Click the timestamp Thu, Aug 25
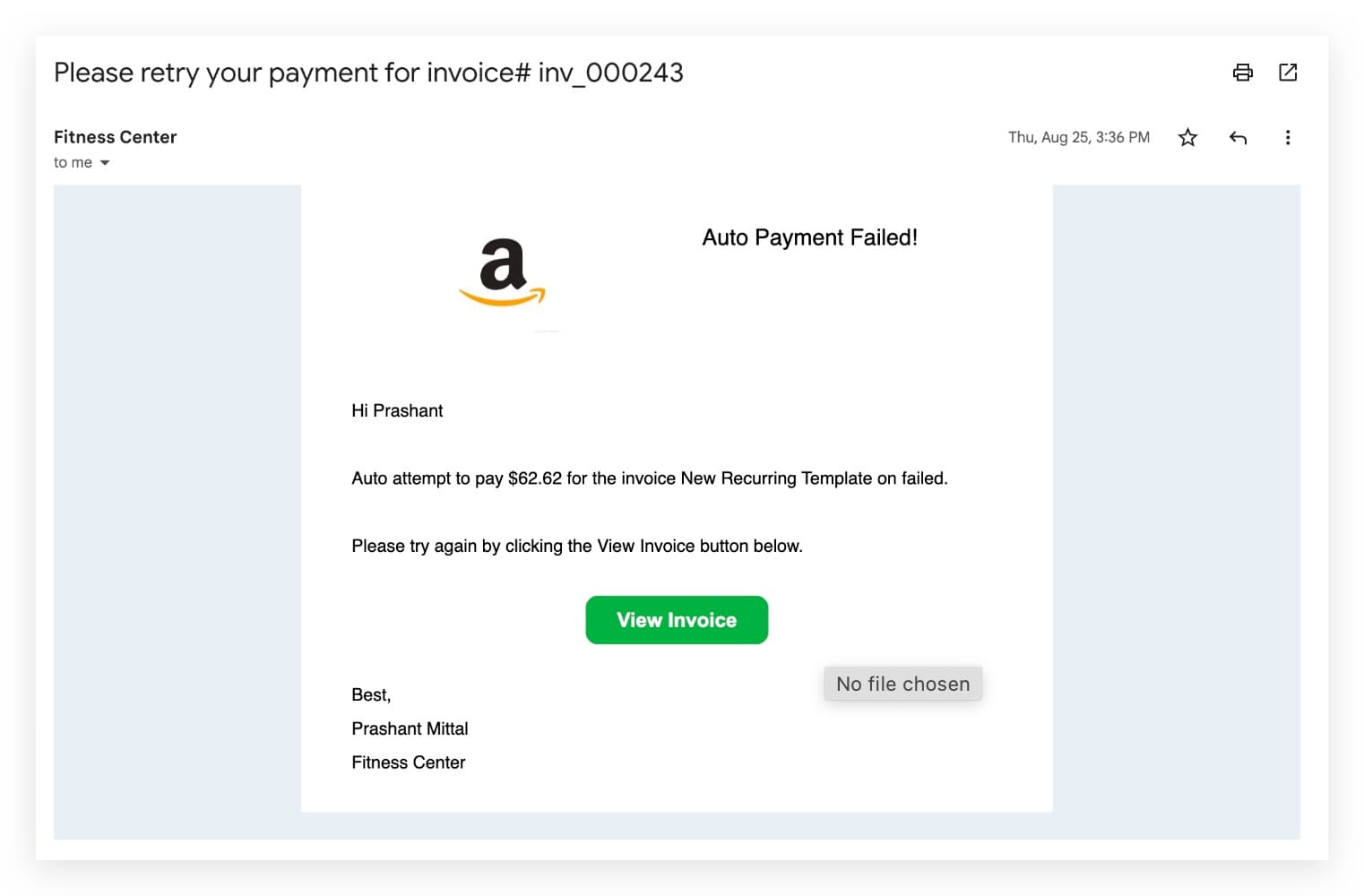 click(x=1078, y=136)
